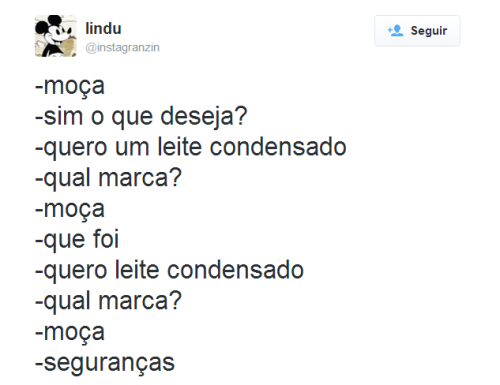
Task: Open the lindu display name link
Action: pos(103,28)
